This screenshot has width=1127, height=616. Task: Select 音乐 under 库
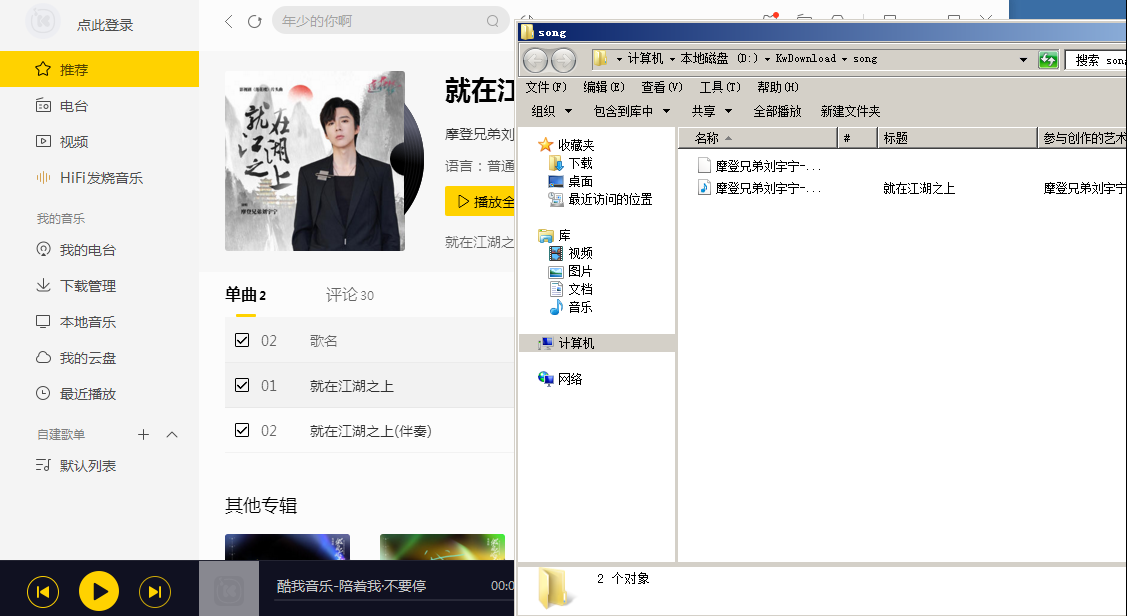[x=571, y=307]
